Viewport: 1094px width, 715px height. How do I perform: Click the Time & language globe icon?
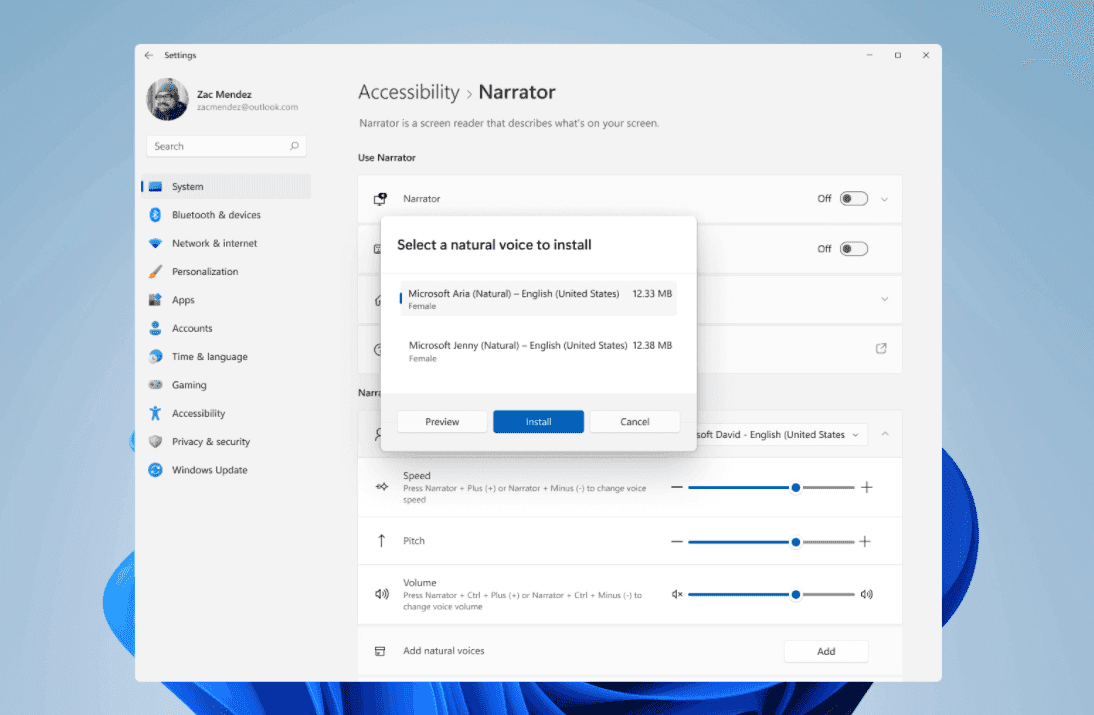tap(156, 356)
